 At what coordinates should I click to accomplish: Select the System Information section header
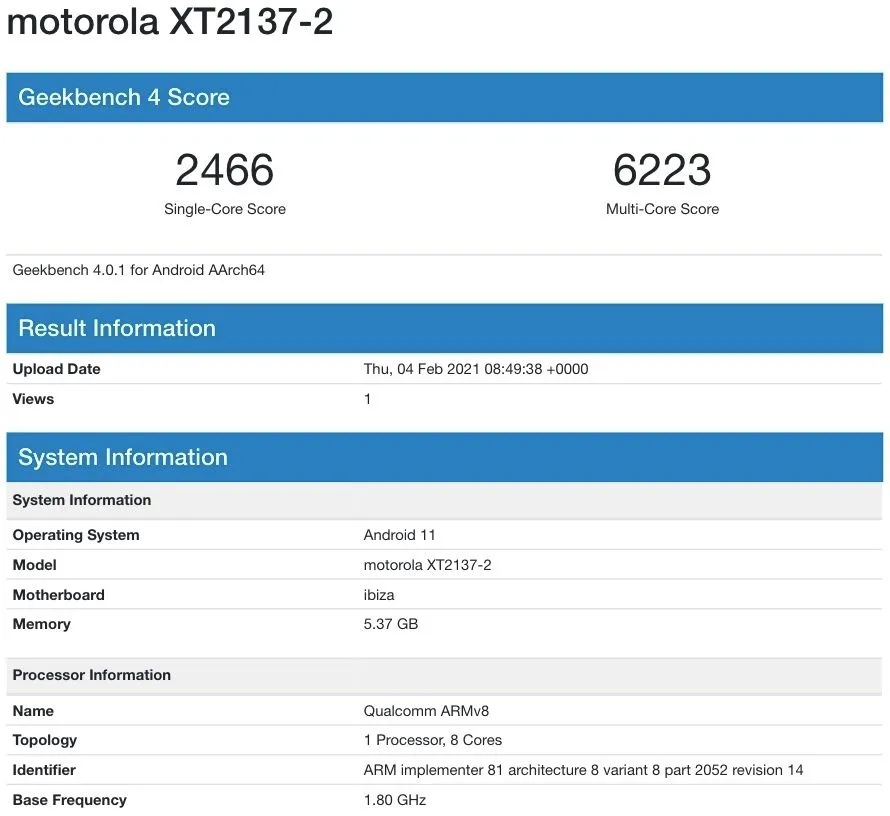(123, 457)
